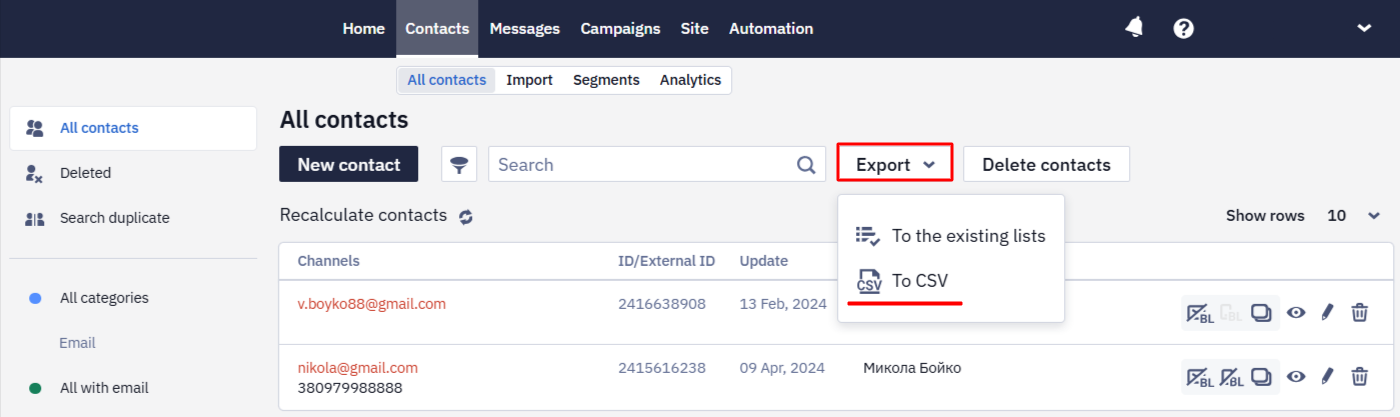Switch to the Analytics sub-tab
Image resolution: width=1400 pixels, height=417 pixels.
point(690,80)
